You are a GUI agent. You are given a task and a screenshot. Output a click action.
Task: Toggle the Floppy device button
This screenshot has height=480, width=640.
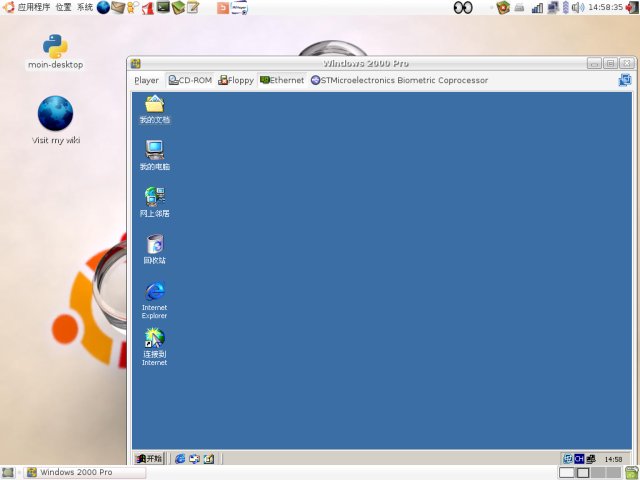tap(236, 80)
